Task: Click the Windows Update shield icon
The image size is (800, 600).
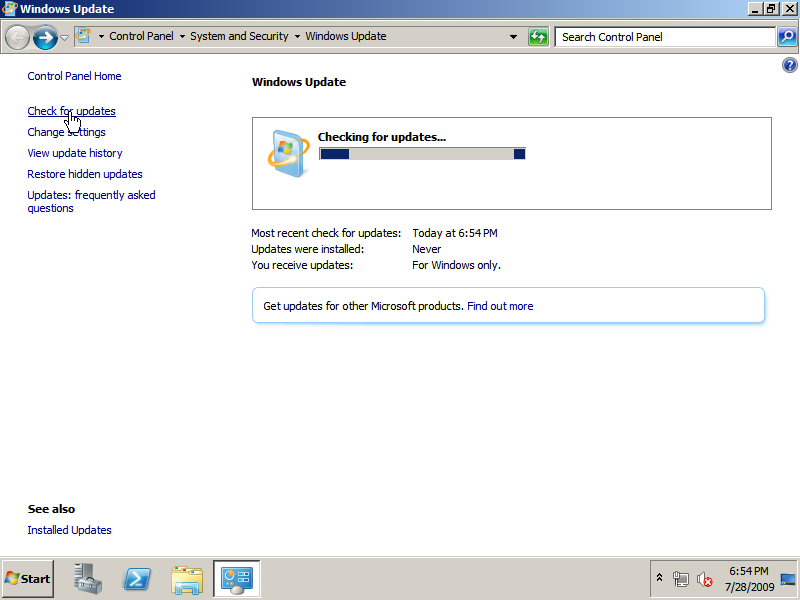Action: point(289,154)
